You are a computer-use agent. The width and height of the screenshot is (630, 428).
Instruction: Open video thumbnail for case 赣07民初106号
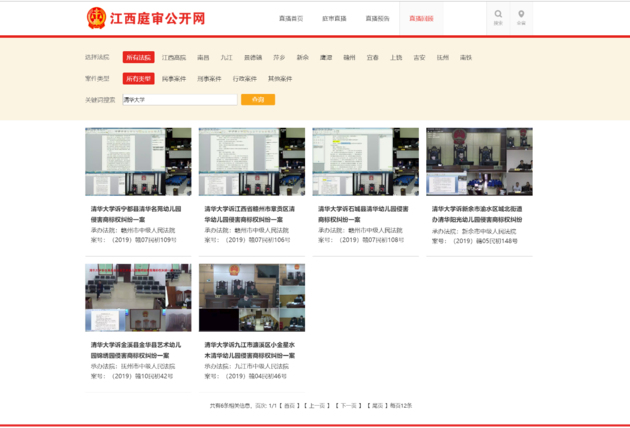pyautogui.click(x=252, y=162)
